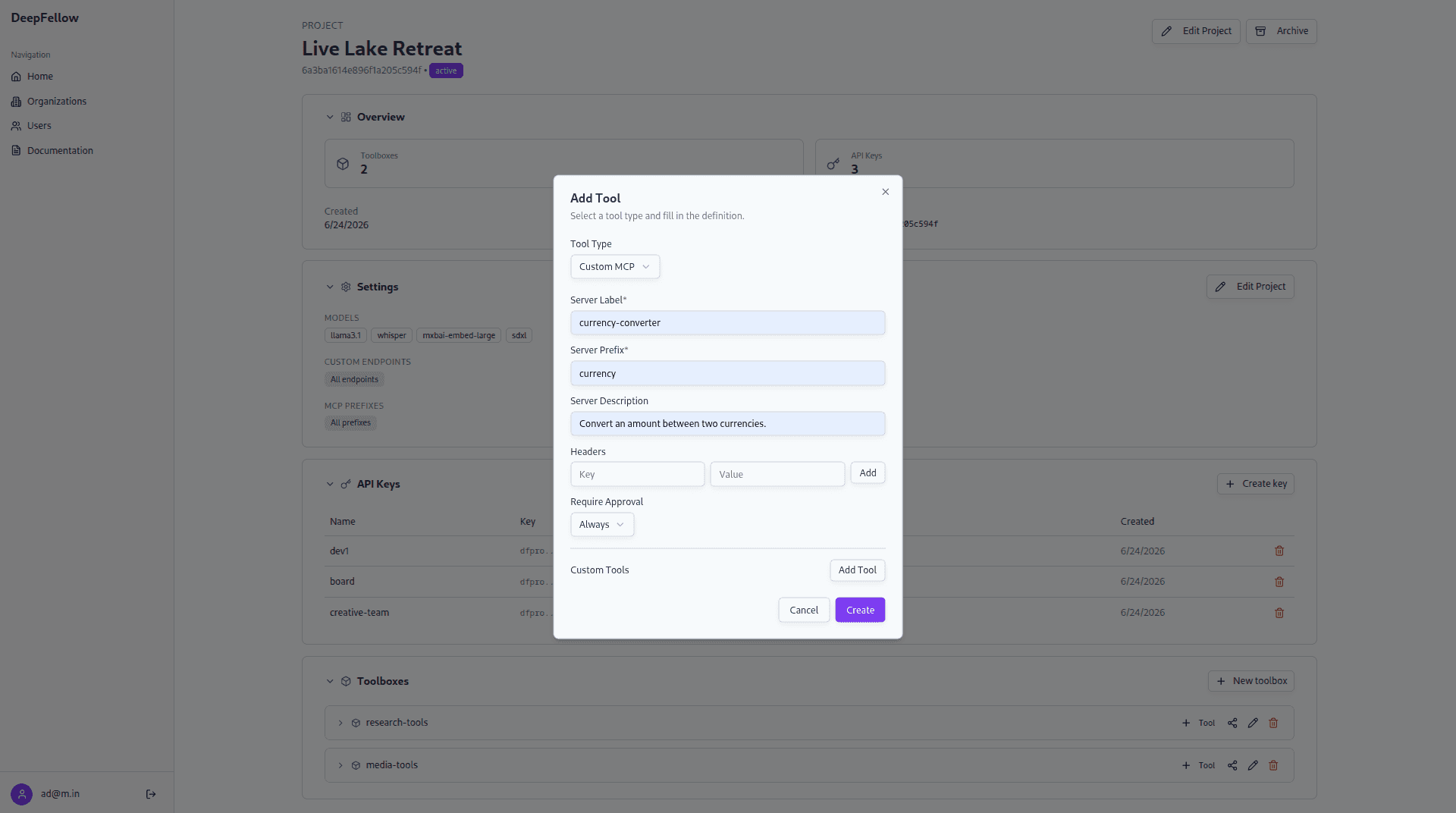Collapse the Toolboxes section
The width and height of the screenshot is (1456, 813).
pyautogui.click(x=330, y=682)
